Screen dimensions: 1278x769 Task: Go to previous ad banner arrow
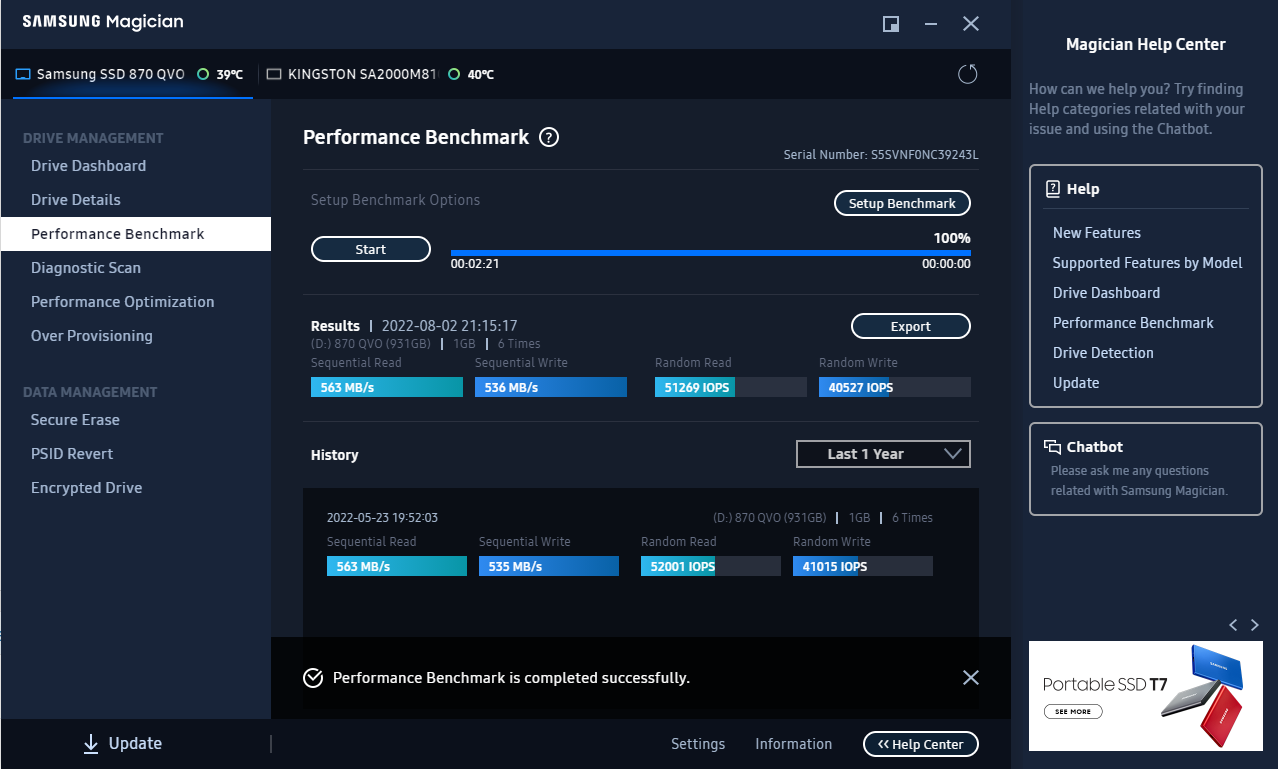pyautogui.click(x=1233, y=625)
